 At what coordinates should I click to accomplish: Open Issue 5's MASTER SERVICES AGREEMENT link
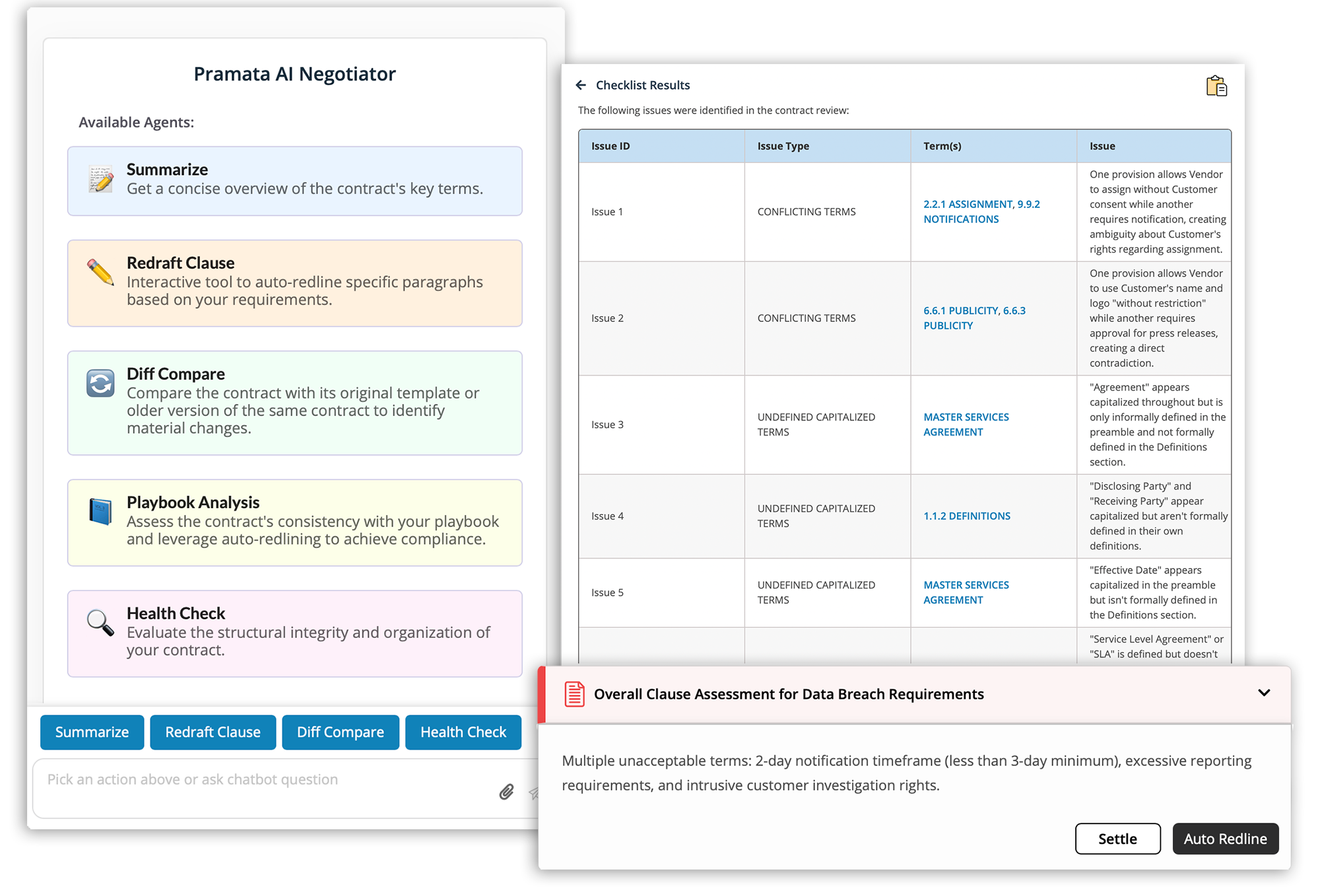click(966, 592)
